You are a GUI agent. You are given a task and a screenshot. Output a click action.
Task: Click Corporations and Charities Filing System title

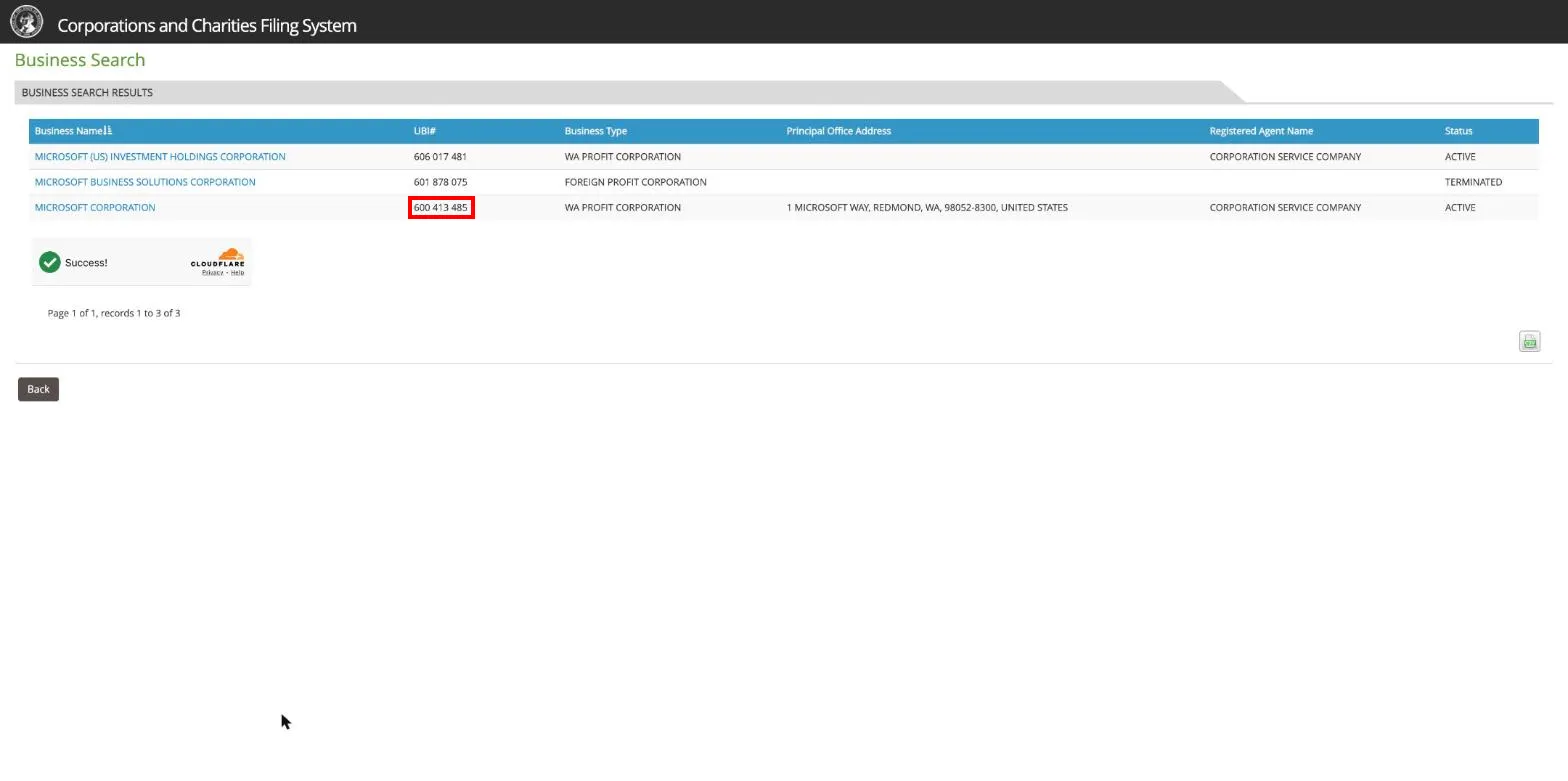pos(207,25)
